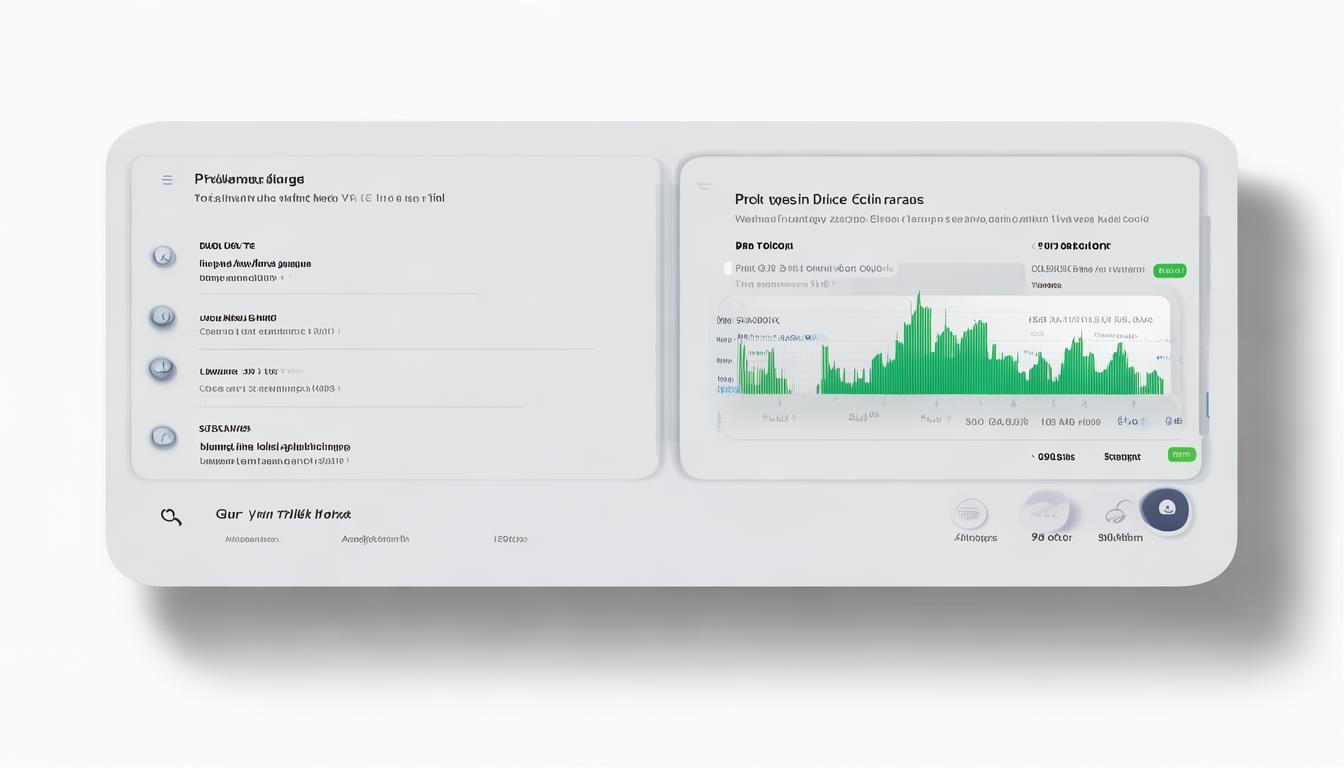1344x768 pixels.
Task: Click the right panel vertical scrollbar
Action: coord(1205,330)
